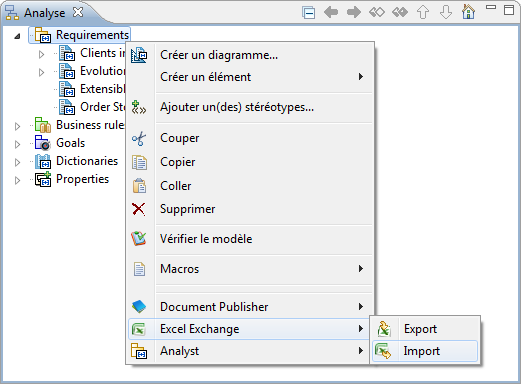Open the Analyst submenu
Image resolution: width=521 pixels, height=384 pixels.
click(x=250, y=351)
